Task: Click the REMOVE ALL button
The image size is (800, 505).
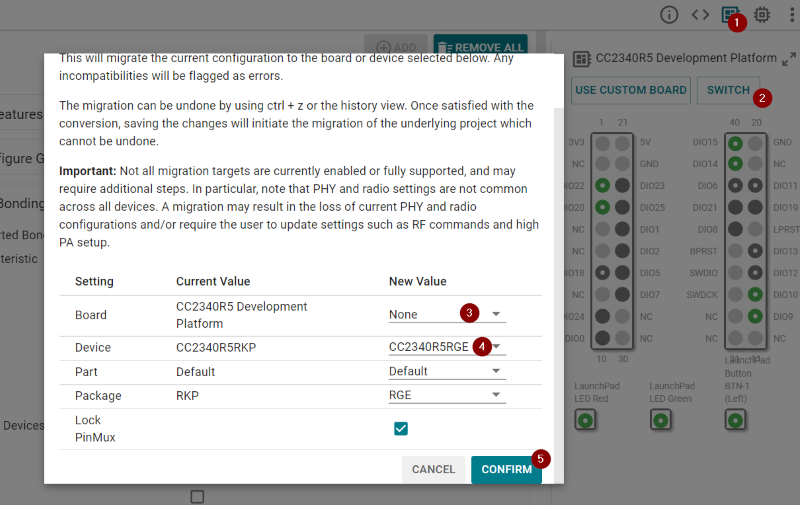Action: click(480, 47)
